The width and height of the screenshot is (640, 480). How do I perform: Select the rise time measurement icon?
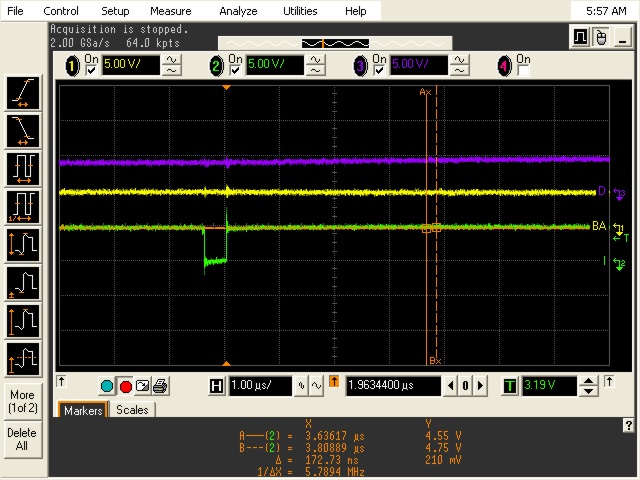click(x=23, y=93)
